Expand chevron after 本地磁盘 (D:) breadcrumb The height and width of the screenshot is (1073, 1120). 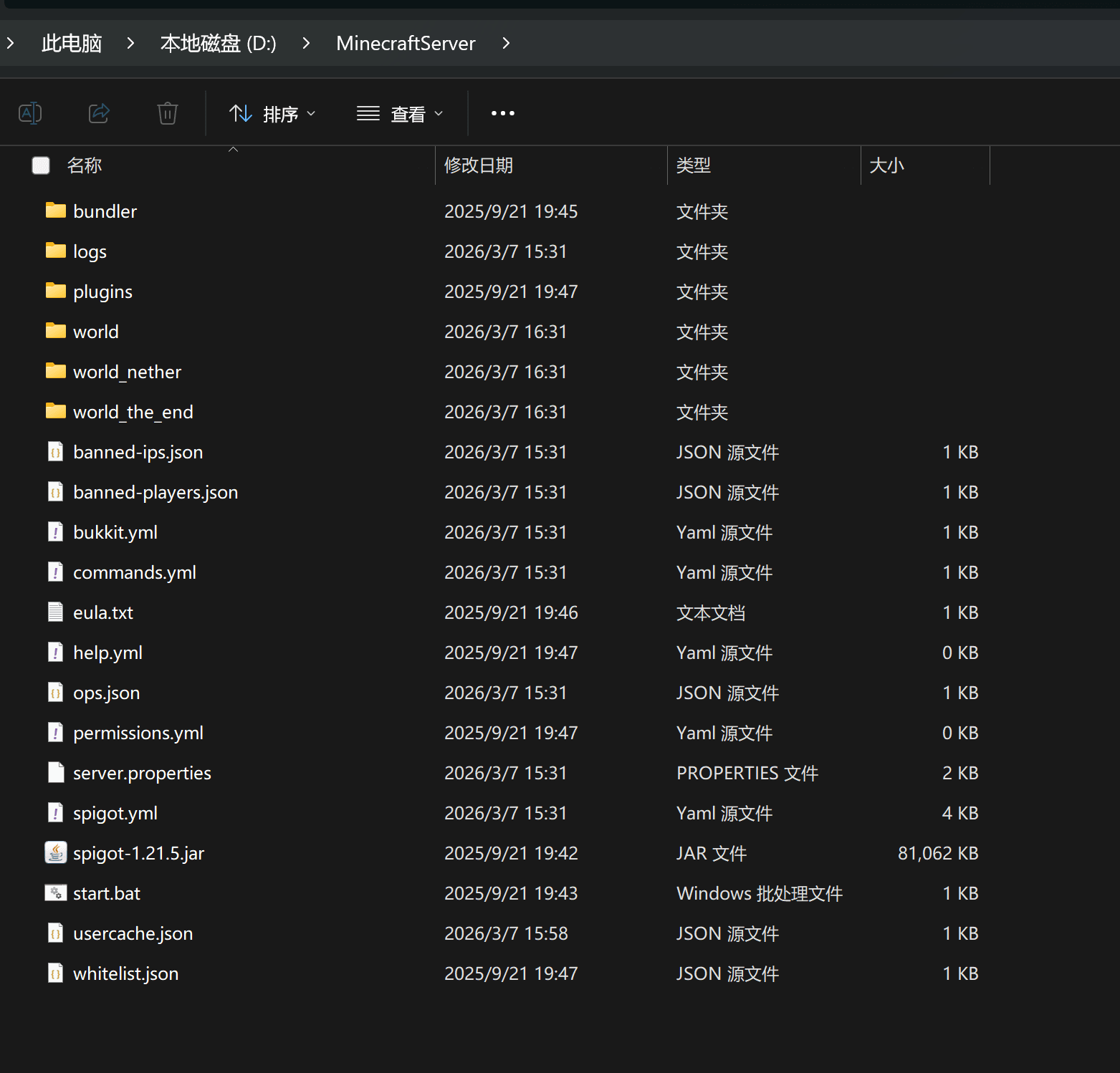point(306,44)
